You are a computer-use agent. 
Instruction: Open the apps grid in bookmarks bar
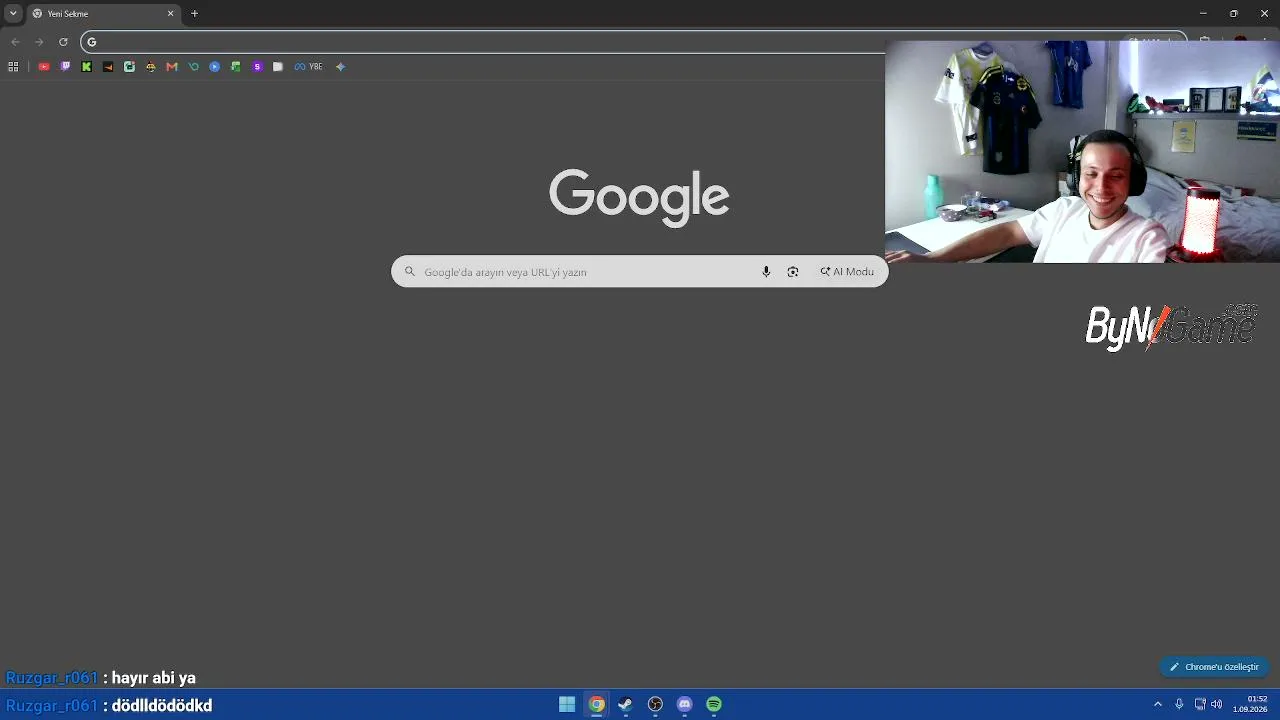[x=13, y=67]
